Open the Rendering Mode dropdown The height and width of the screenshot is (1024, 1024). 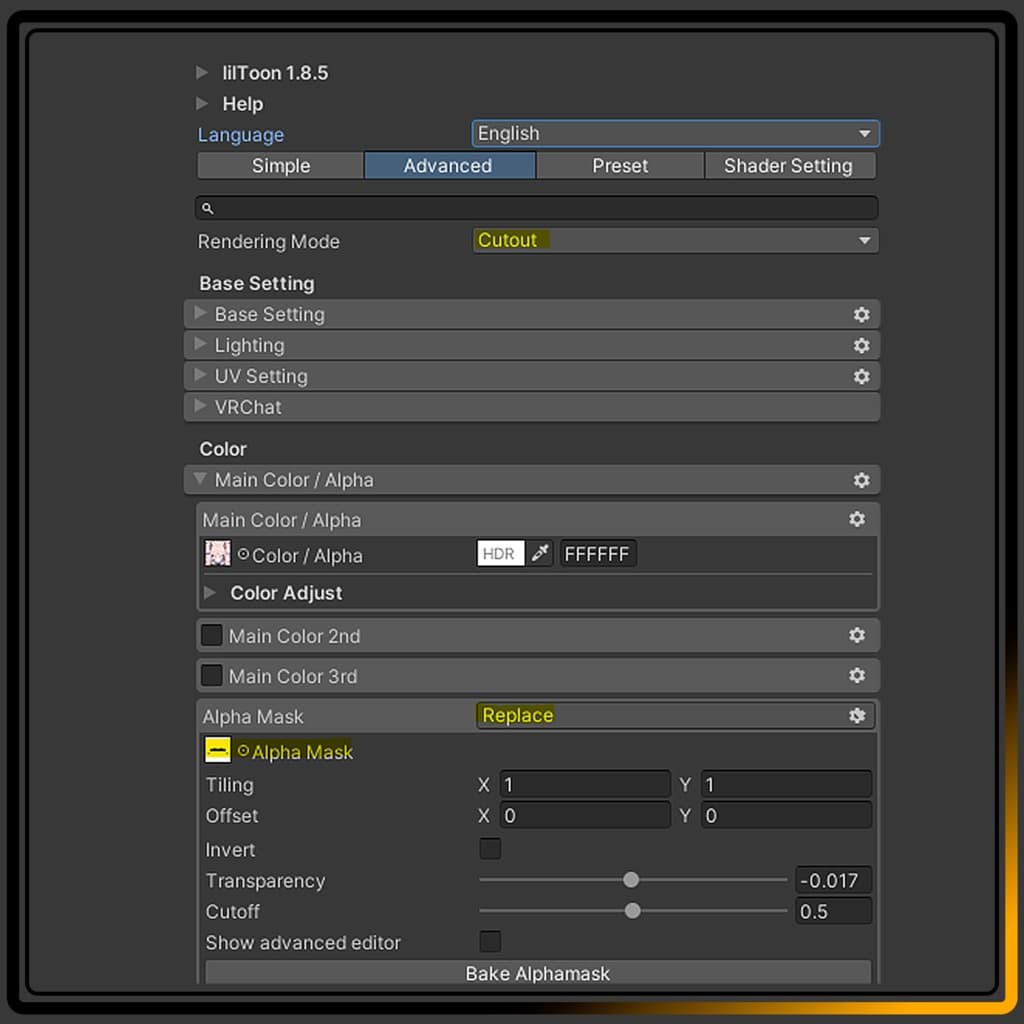point(675,241)
